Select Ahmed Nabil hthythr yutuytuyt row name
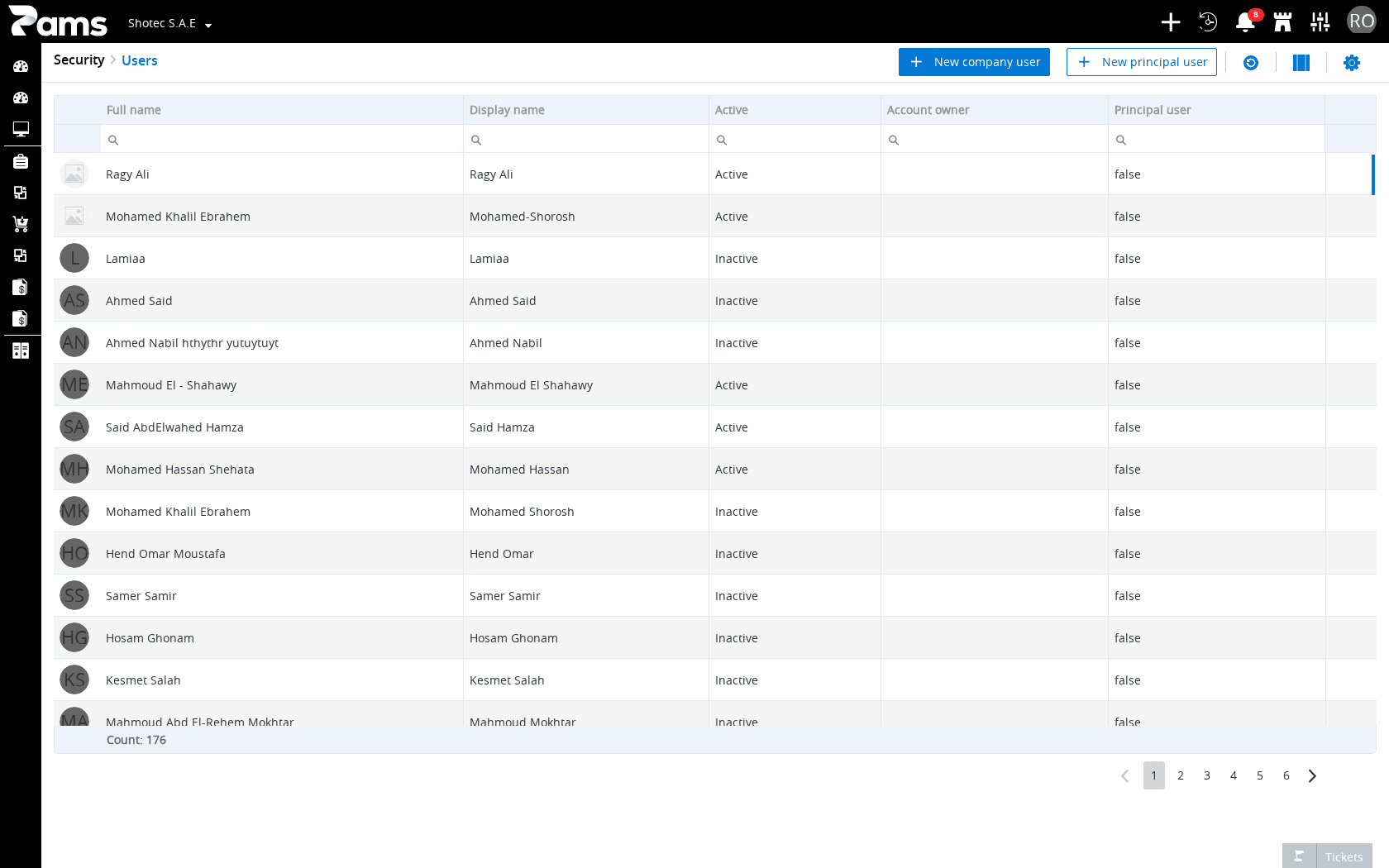The width and height of the screenshot is (1389, 868). point(282,342)
